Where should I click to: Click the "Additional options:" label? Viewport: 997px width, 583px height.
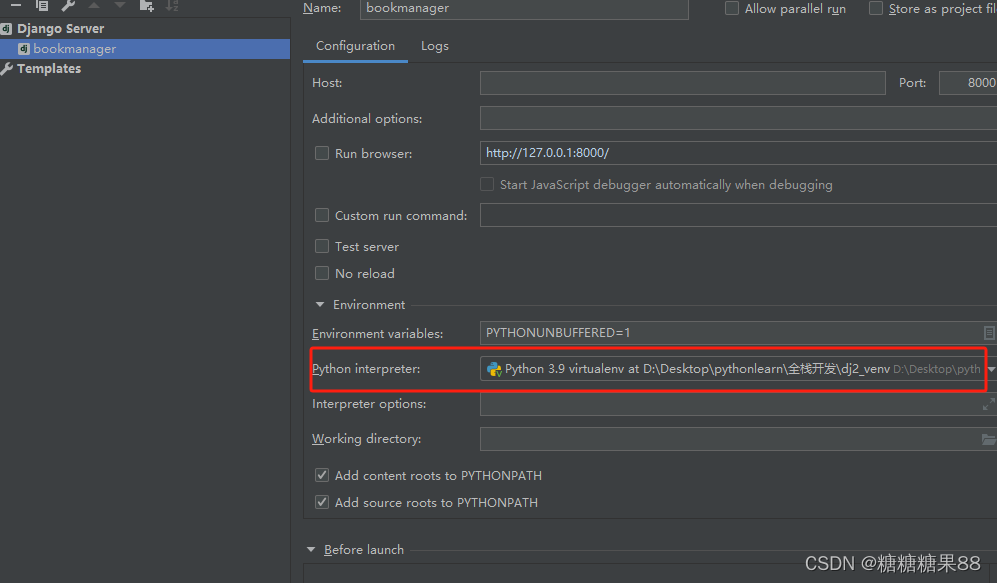367,119
